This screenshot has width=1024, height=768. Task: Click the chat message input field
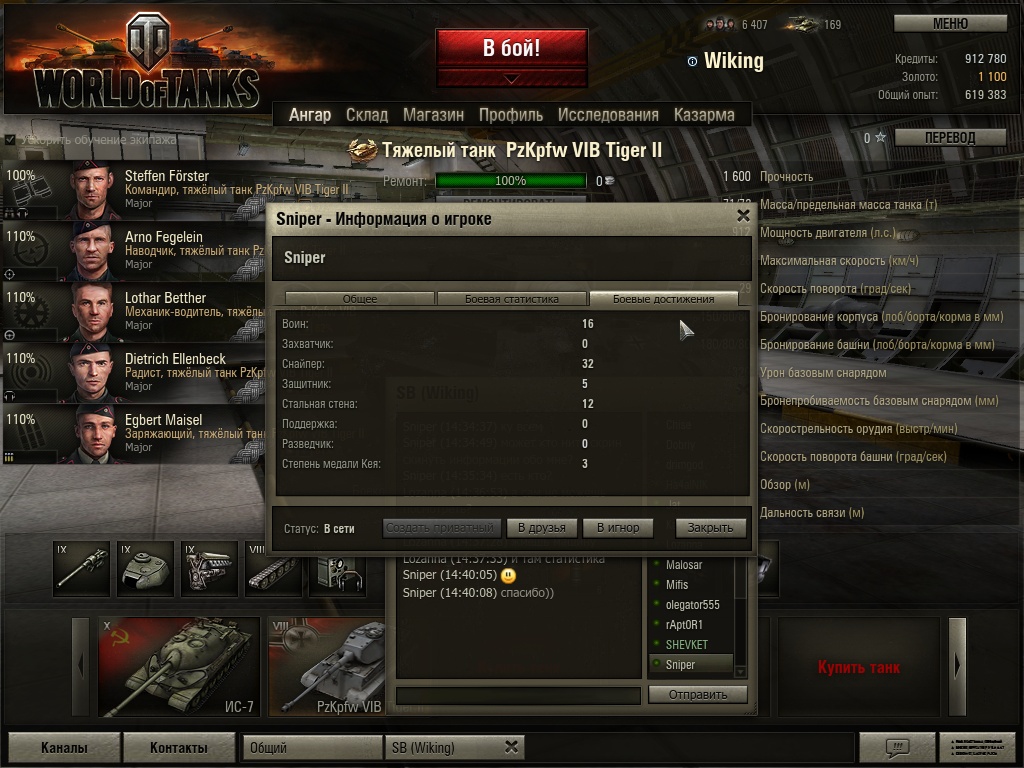(x=518, y=696)
